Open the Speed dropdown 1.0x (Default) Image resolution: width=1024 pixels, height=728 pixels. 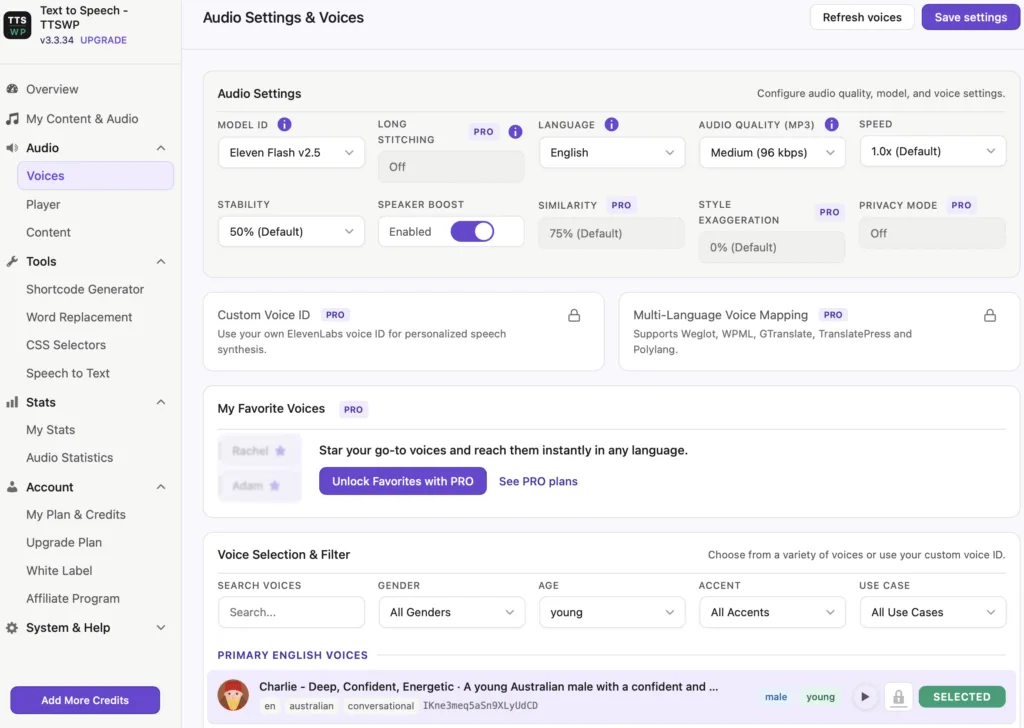[933, 151]
